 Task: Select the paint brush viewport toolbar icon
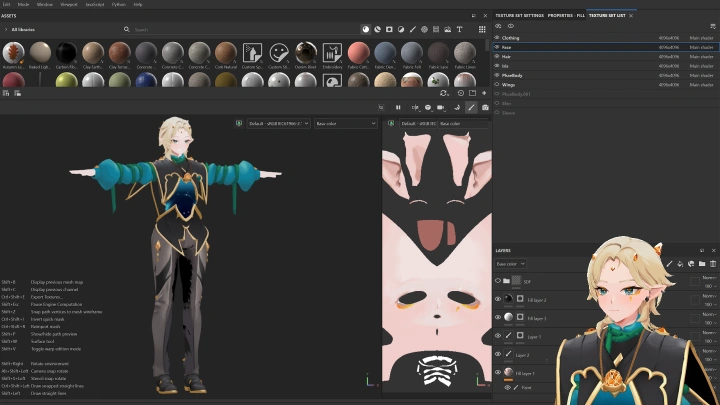471,107
